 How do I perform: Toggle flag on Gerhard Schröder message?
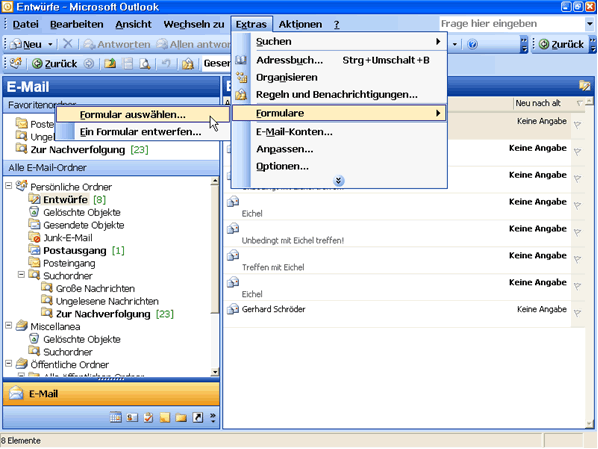[x=578, y=313]
